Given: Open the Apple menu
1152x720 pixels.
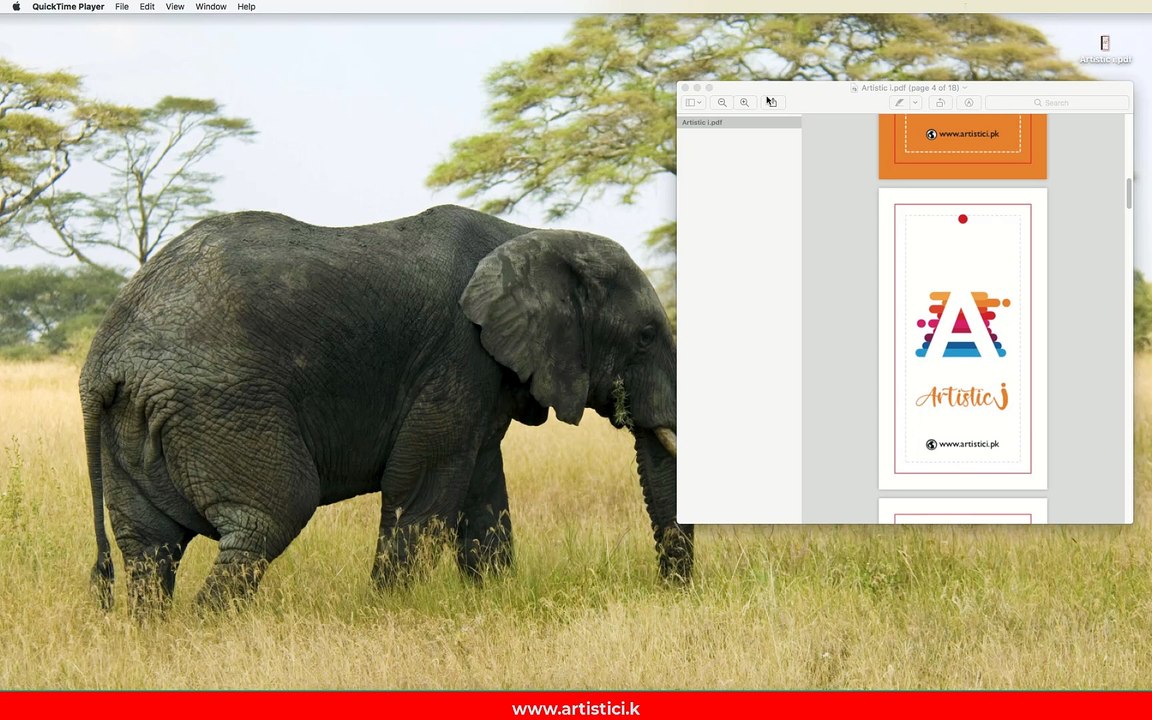Looking at the screenshot, I should pyautogui.click(x=16, y=7).
